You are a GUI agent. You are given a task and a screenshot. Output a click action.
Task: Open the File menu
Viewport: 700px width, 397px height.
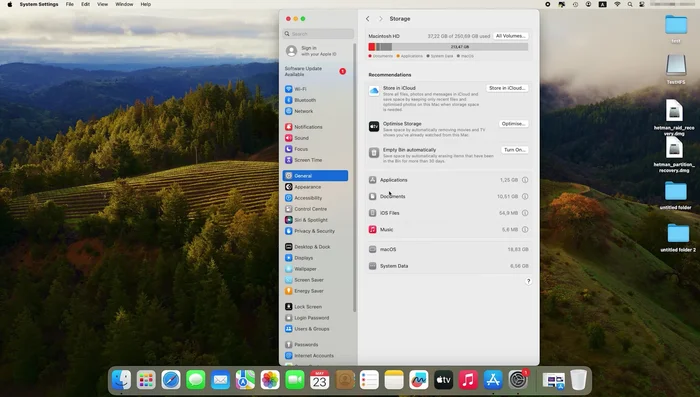pos(70,4)
